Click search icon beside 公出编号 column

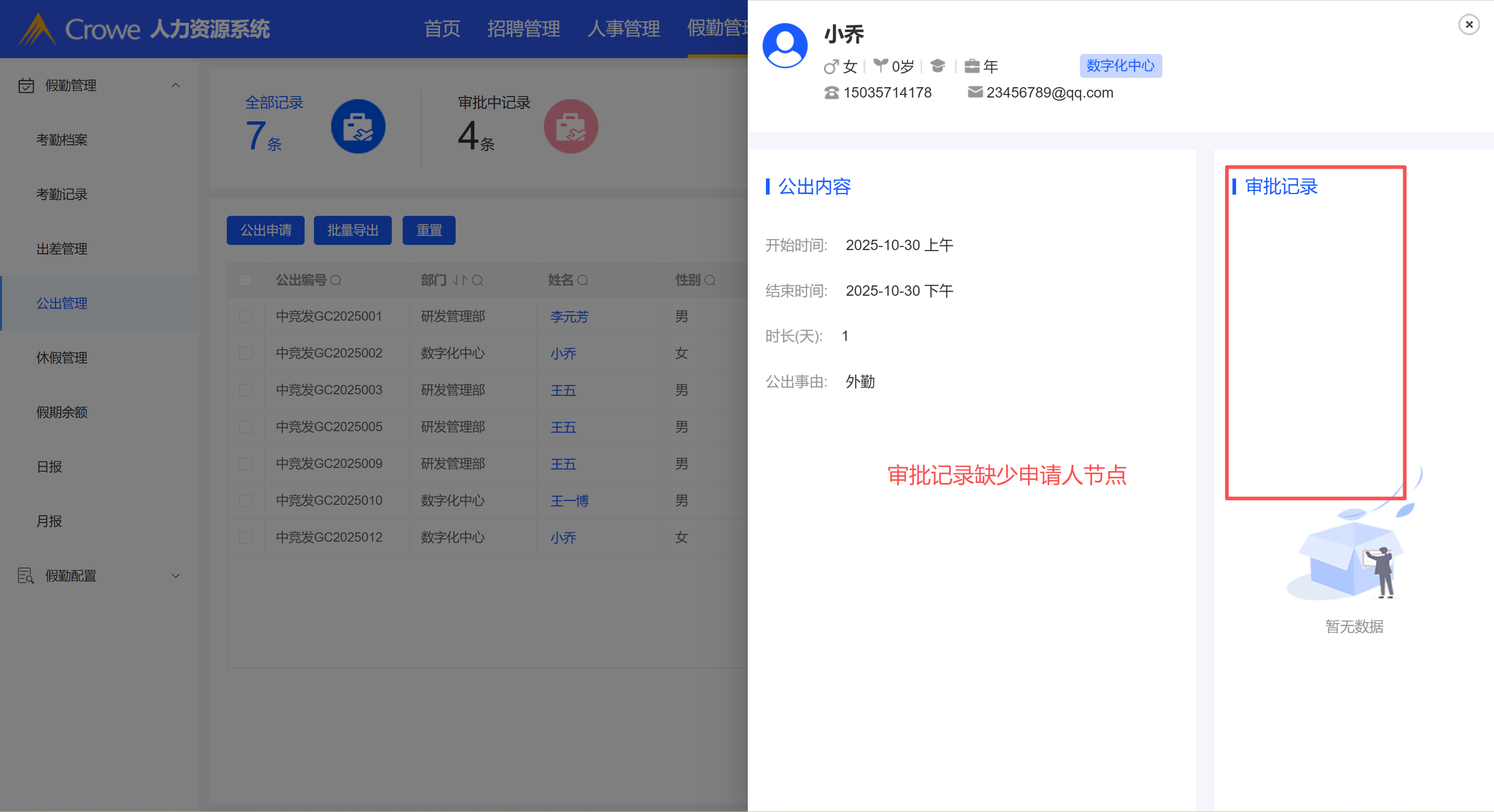click(x=336, y=281)
